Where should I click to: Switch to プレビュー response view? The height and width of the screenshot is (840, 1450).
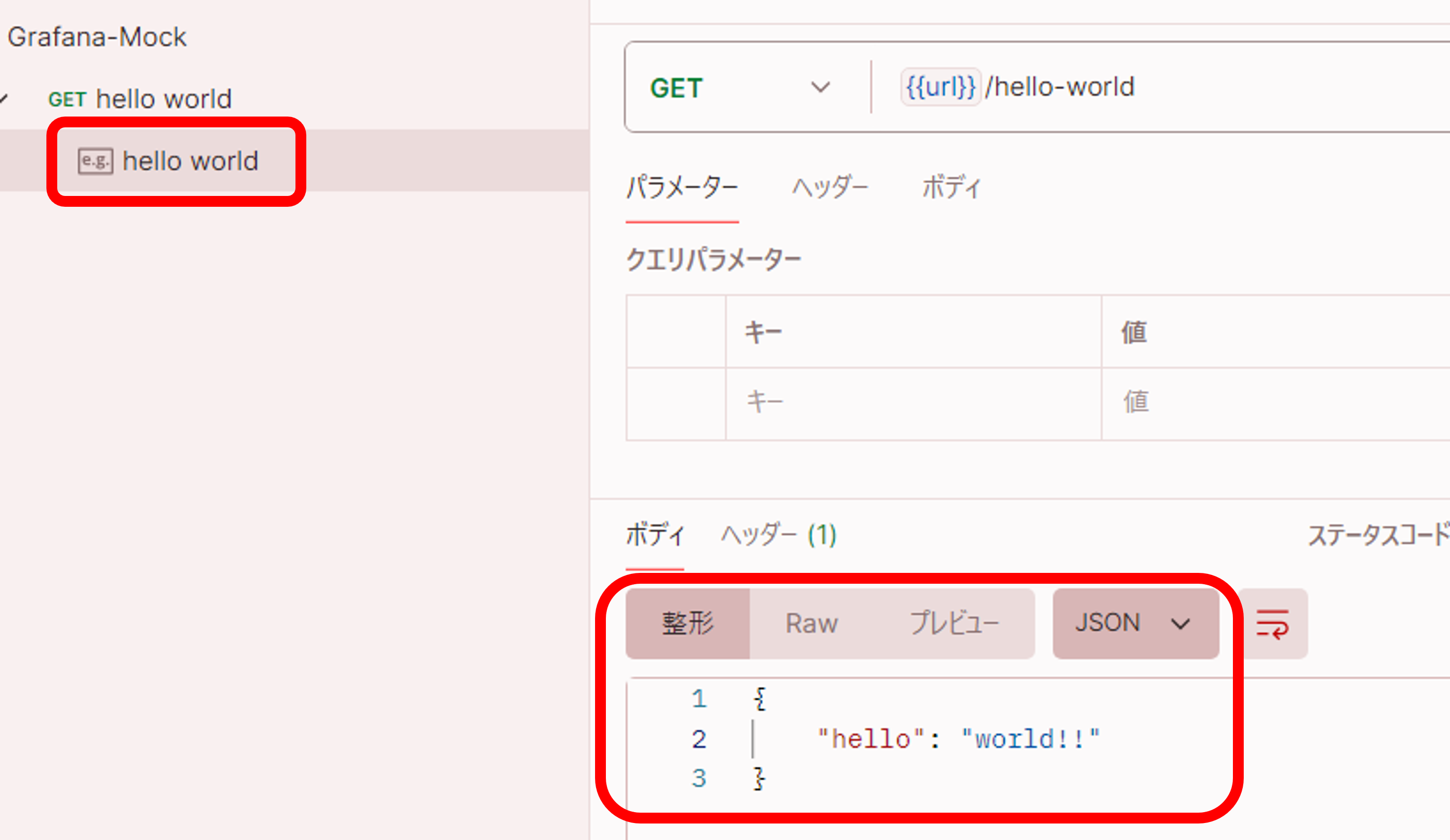(954, 623)
